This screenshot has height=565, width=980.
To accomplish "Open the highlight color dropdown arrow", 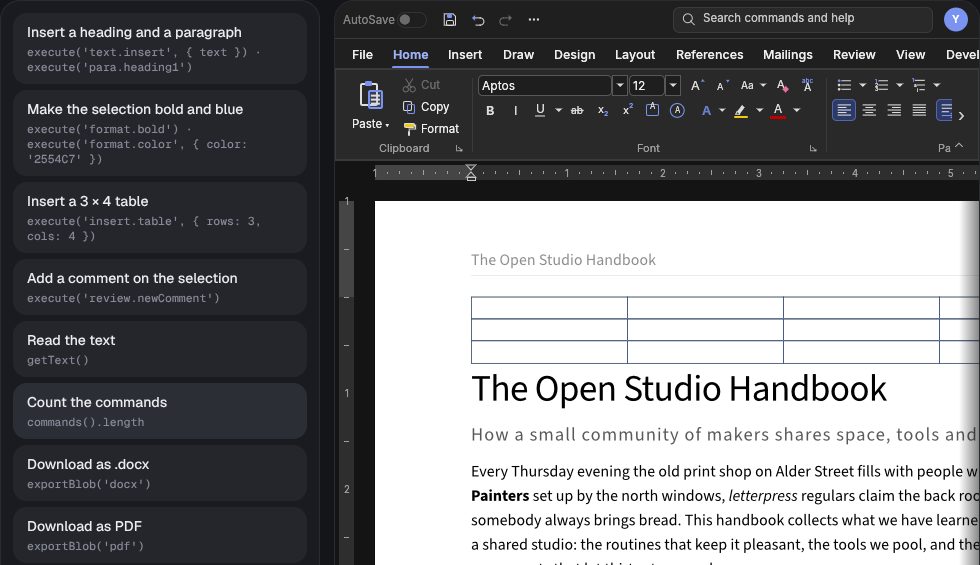I will (759, 111).
